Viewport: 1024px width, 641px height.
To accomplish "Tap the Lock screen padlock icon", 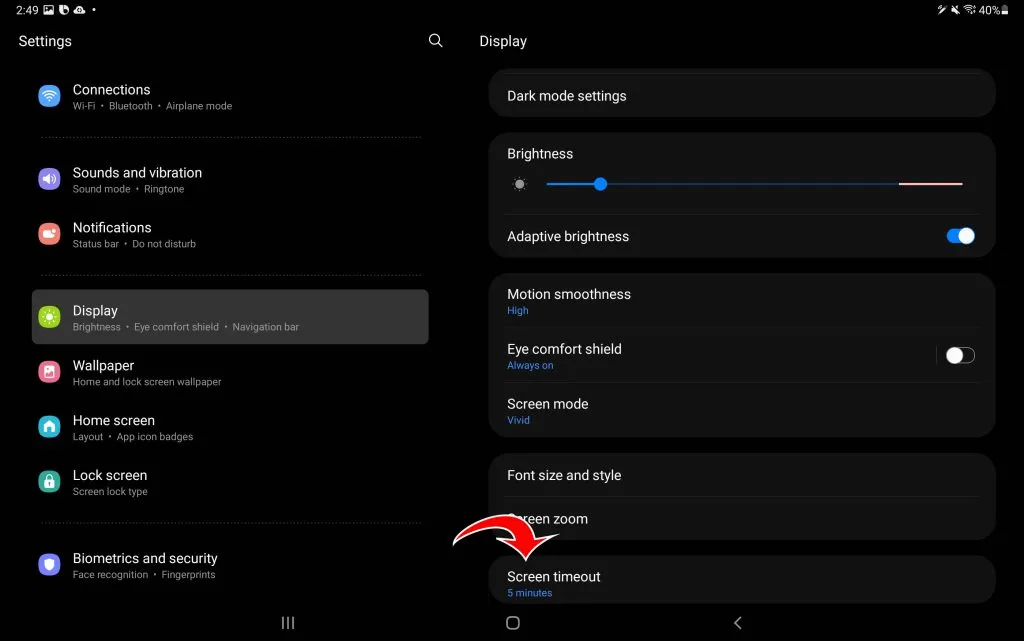I will point(49,482).
